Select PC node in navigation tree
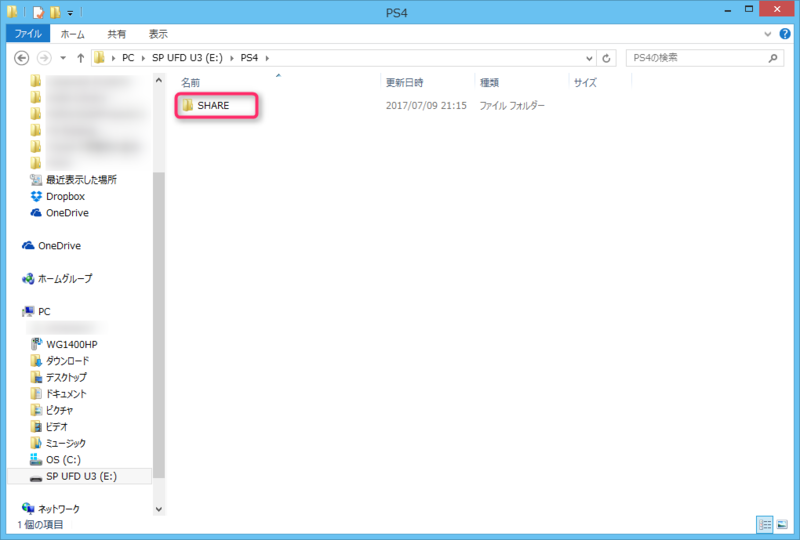Viewport: 800px width, 540px height. pos(44,312)
